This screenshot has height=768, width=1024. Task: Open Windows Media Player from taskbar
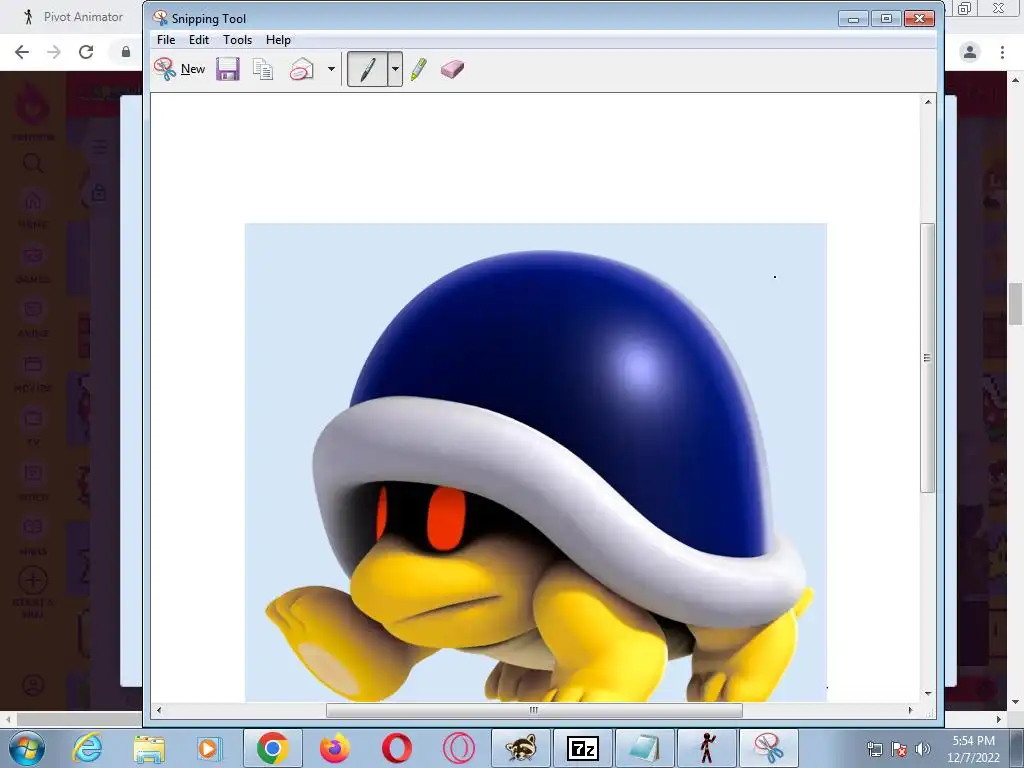208,748
